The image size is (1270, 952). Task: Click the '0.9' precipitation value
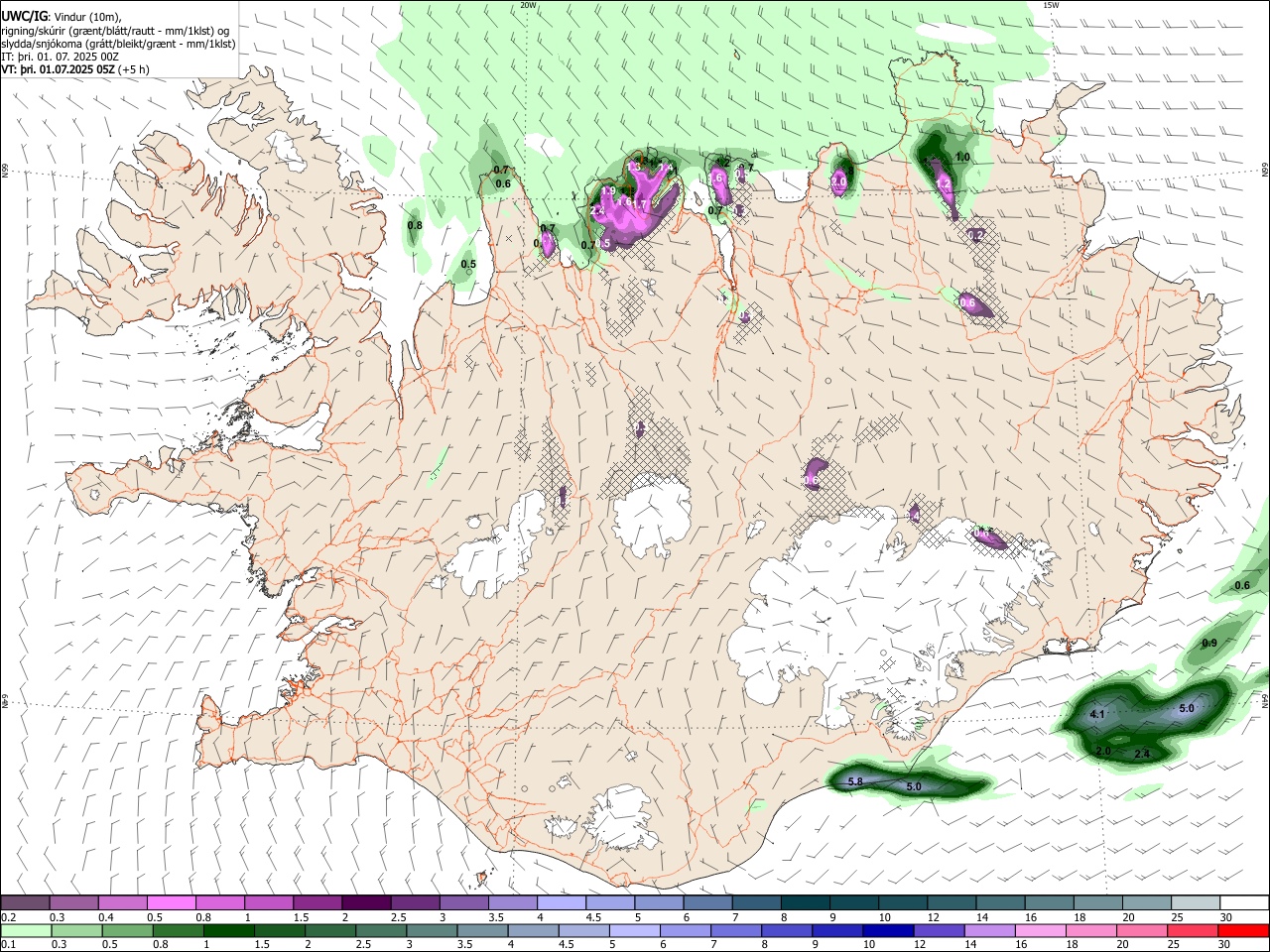(x=1209, y=644)
